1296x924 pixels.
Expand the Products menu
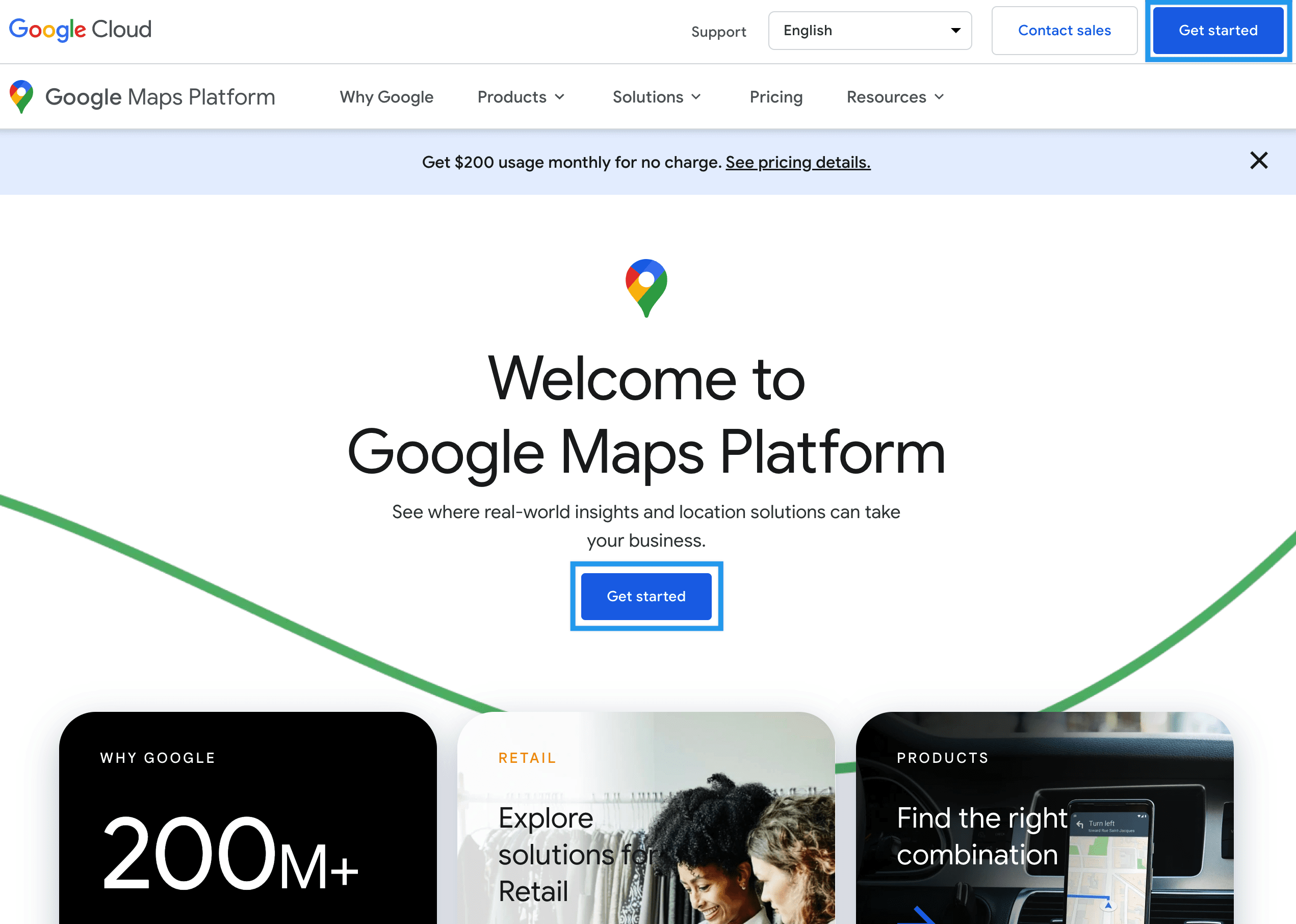pyautogui.click(x=521, y=97)
